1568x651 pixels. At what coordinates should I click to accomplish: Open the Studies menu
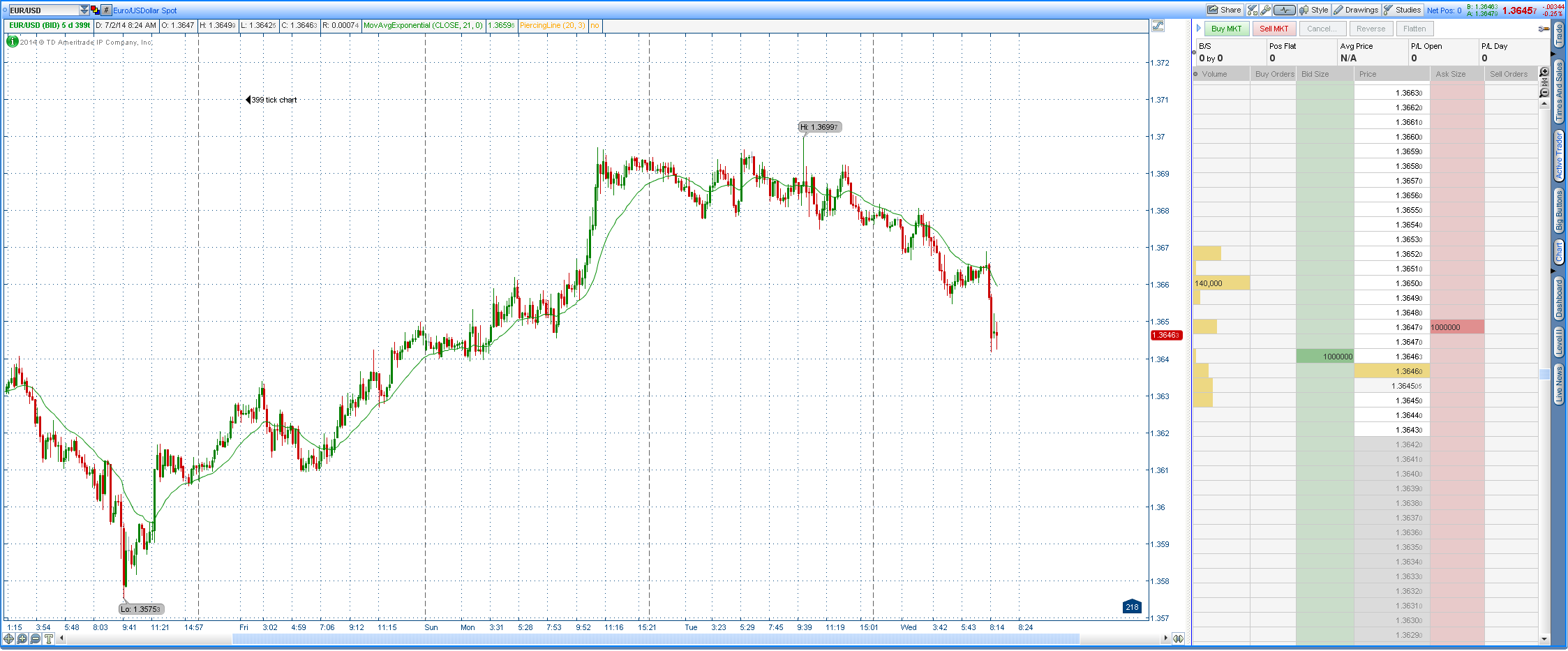(x=1402, y=10)
